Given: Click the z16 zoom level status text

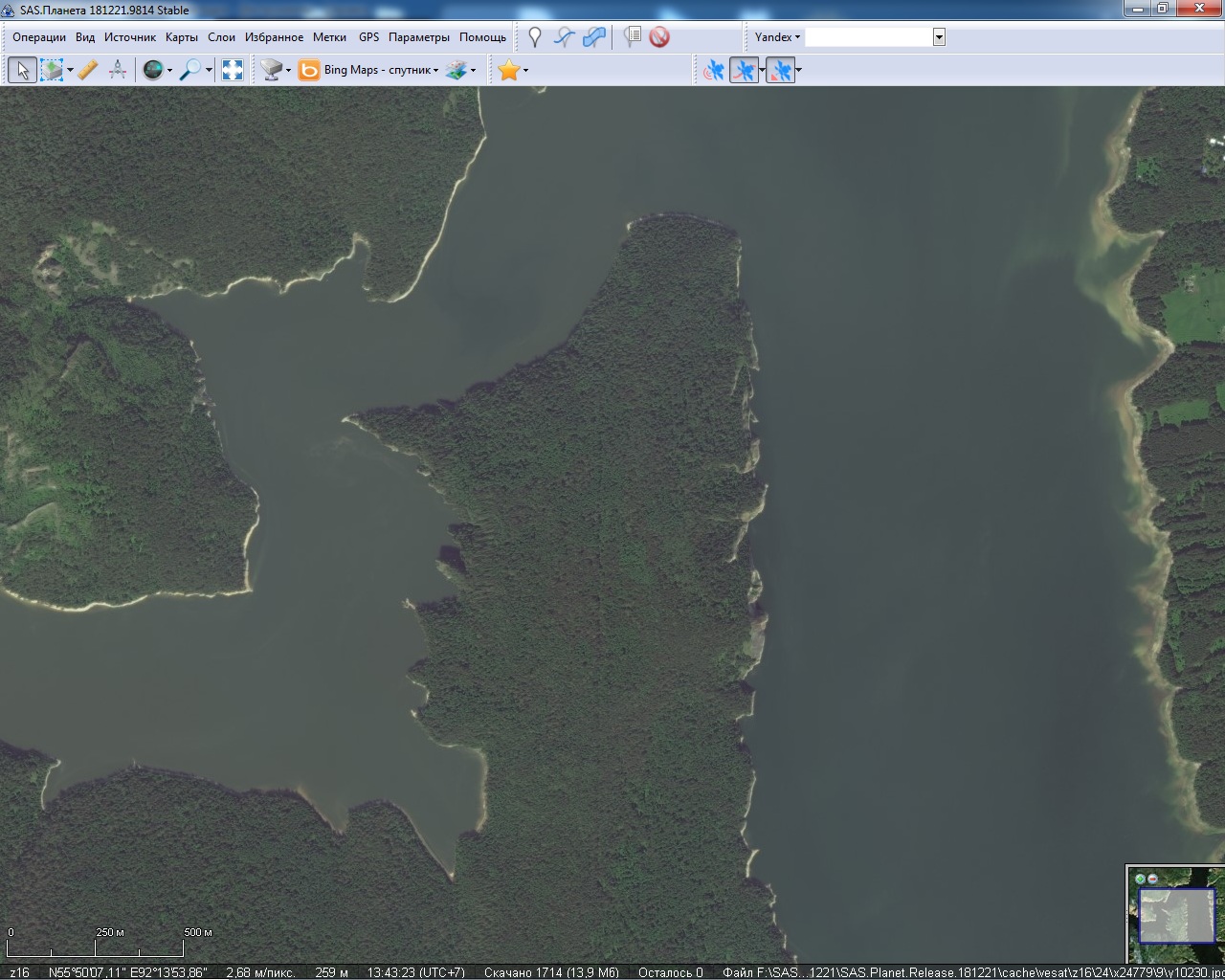Looking at the screenshot, I should [x=19, y=972].
